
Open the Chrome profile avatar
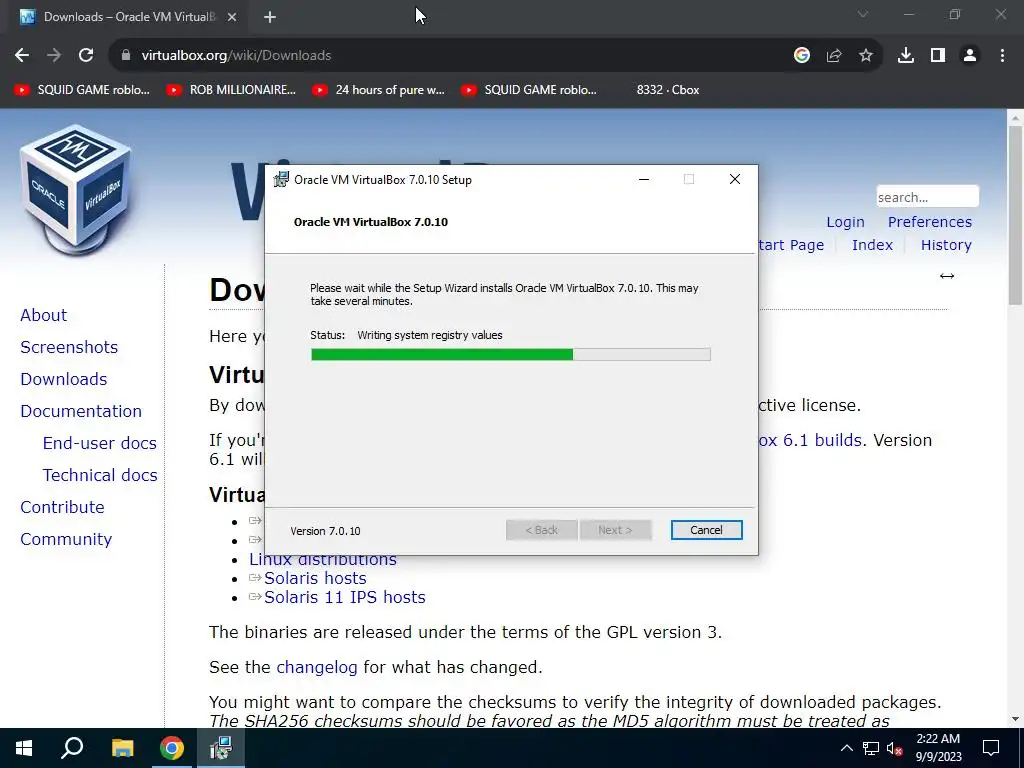point(970,56)
